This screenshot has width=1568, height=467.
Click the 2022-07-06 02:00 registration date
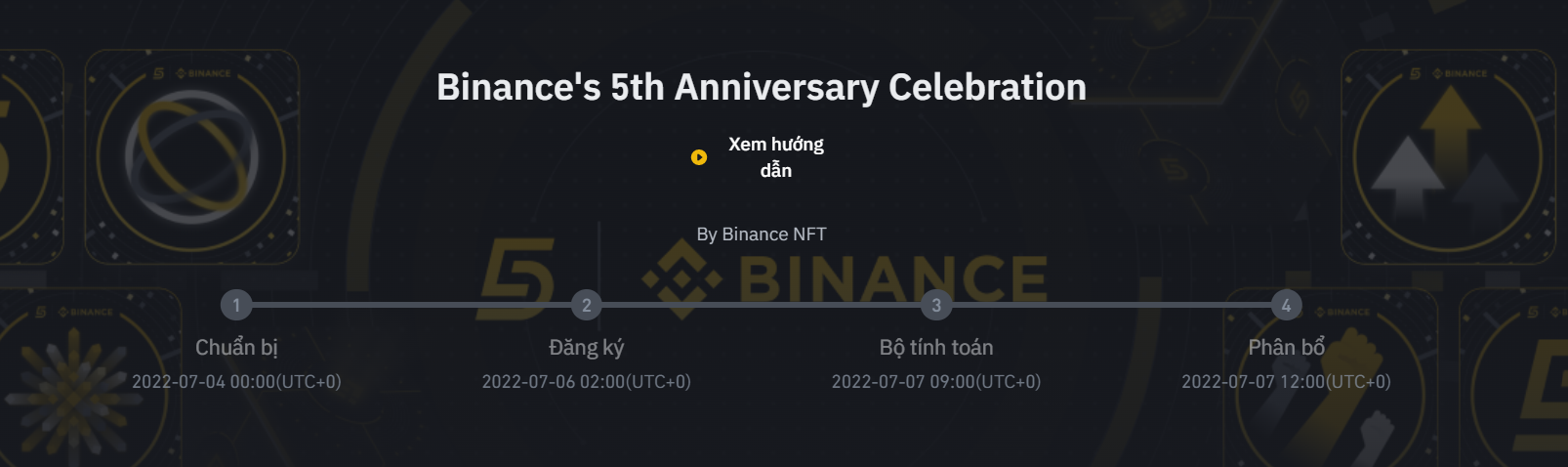click(586, 382)
